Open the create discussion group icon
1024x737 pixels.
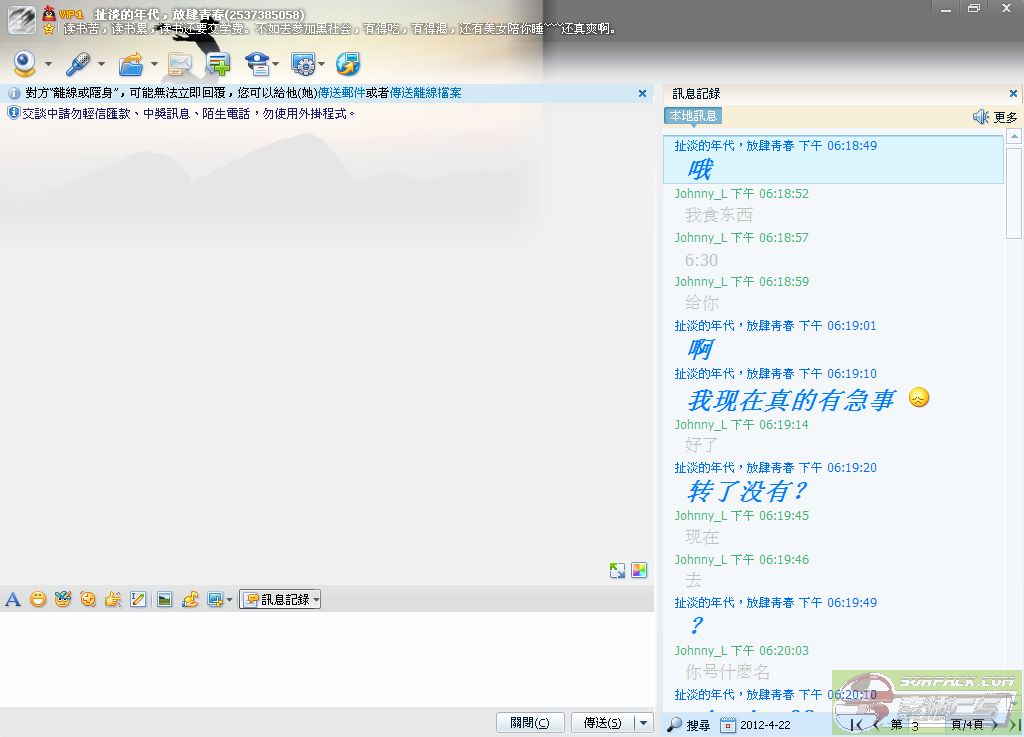tap(218, 64)
